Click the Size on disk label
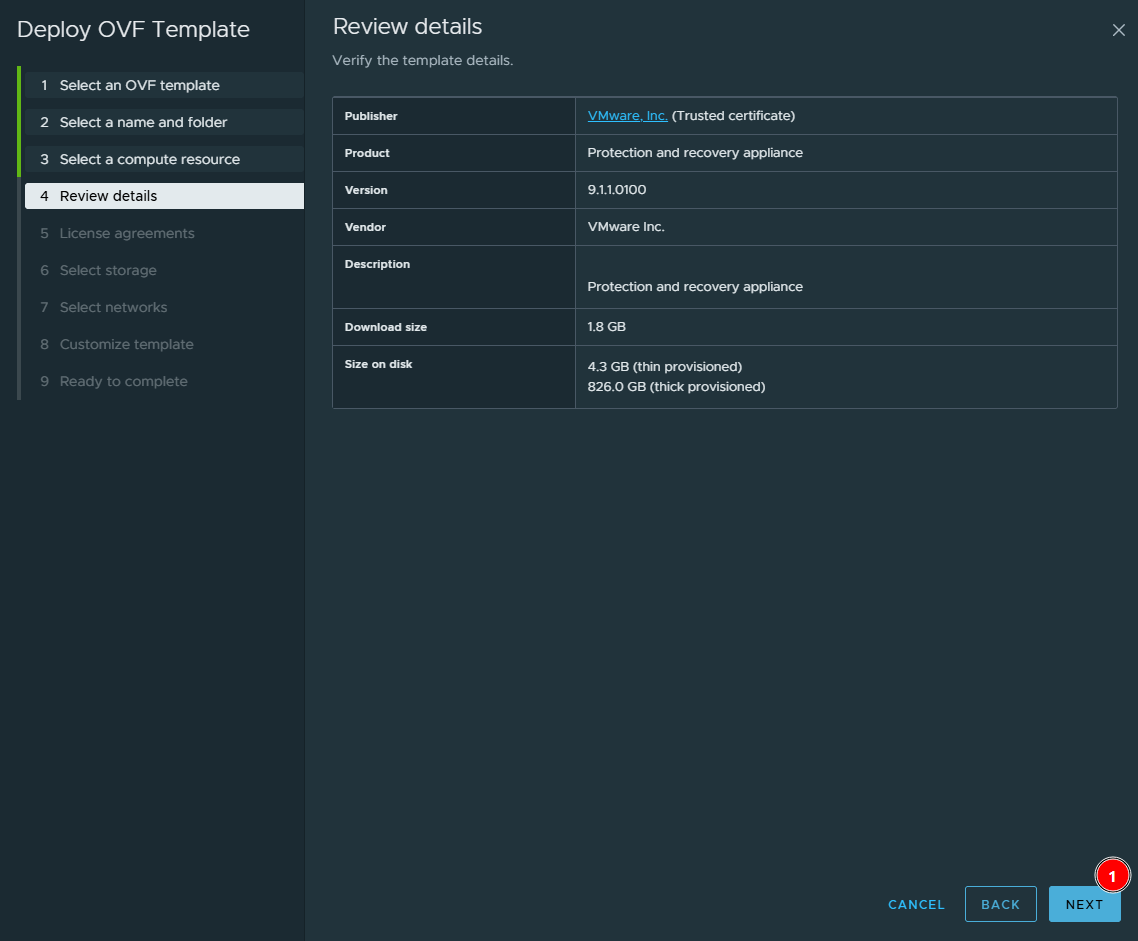The height and width of the screenshot is (941, 1138). pos(378,364)
